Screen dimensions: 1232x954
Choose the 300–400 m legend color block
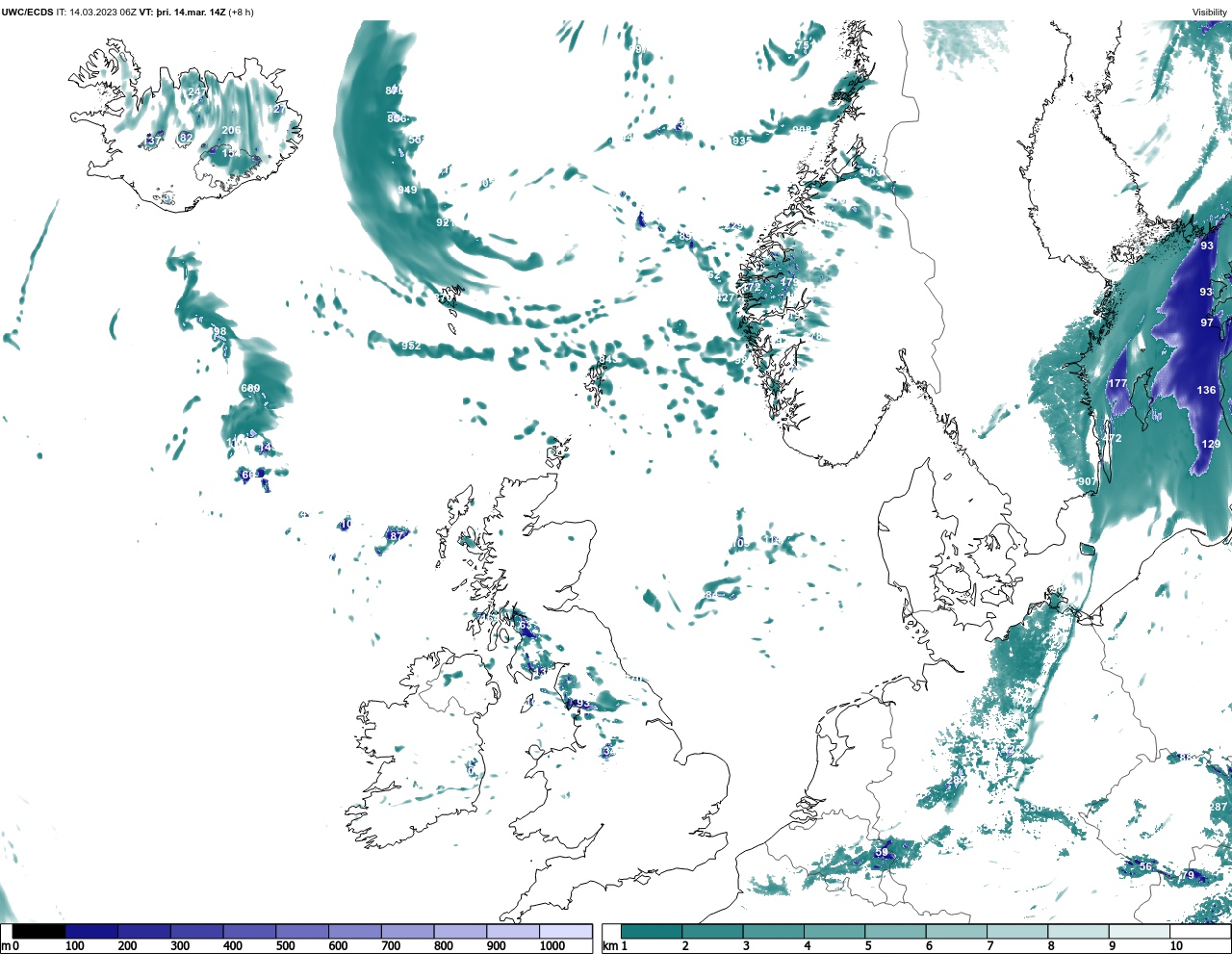[x=196, y=931]
